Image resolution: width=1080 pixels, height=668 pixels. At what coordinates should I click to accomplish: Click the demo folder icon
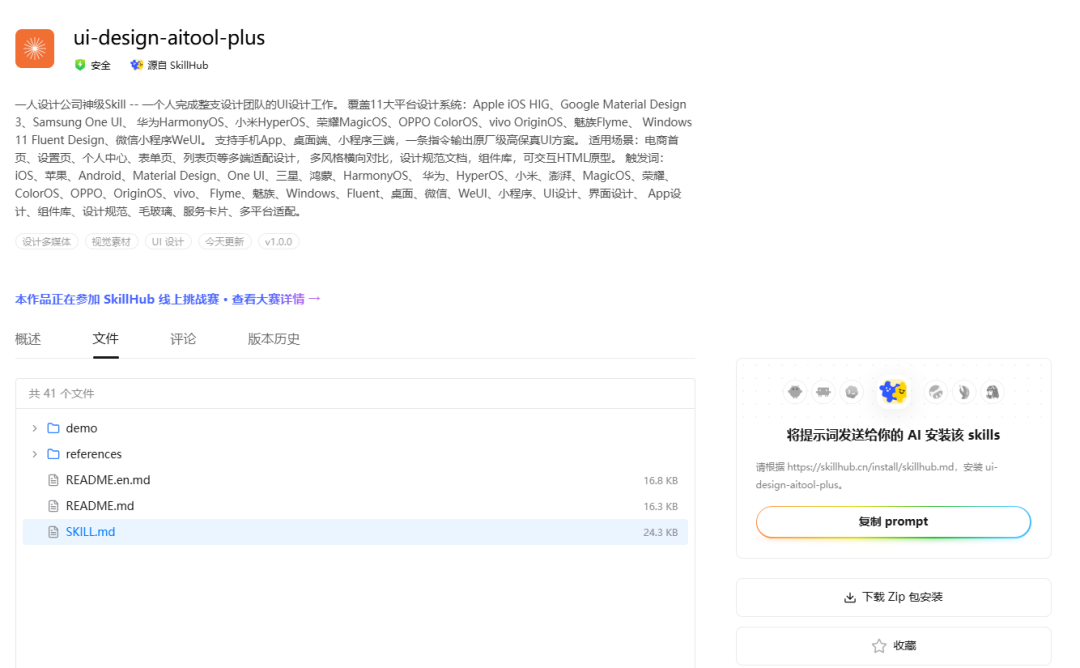pyautogui.click(x=53, y=428)
